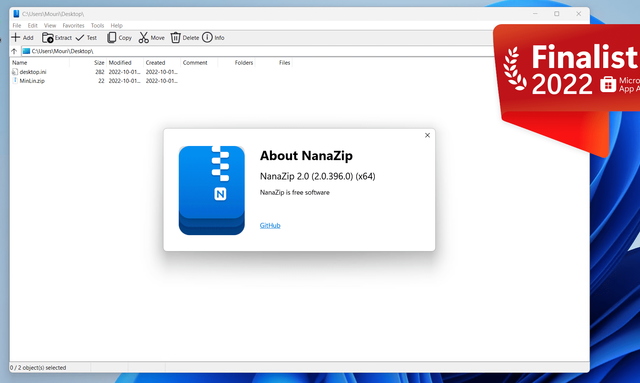
Task: Sort by the Files column header
Action: 273,62
